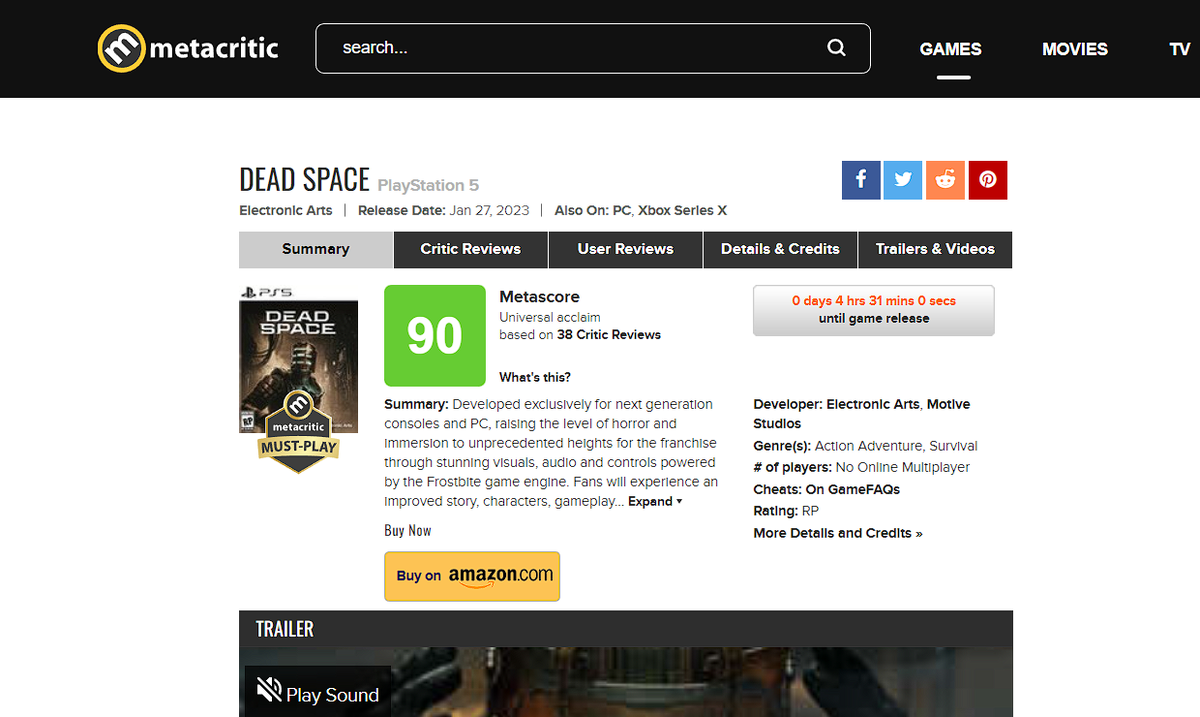This screenshot has height=717, width=1200.
Task: Click the PlayStation 5 platform label
Action: tap(428, 185)
